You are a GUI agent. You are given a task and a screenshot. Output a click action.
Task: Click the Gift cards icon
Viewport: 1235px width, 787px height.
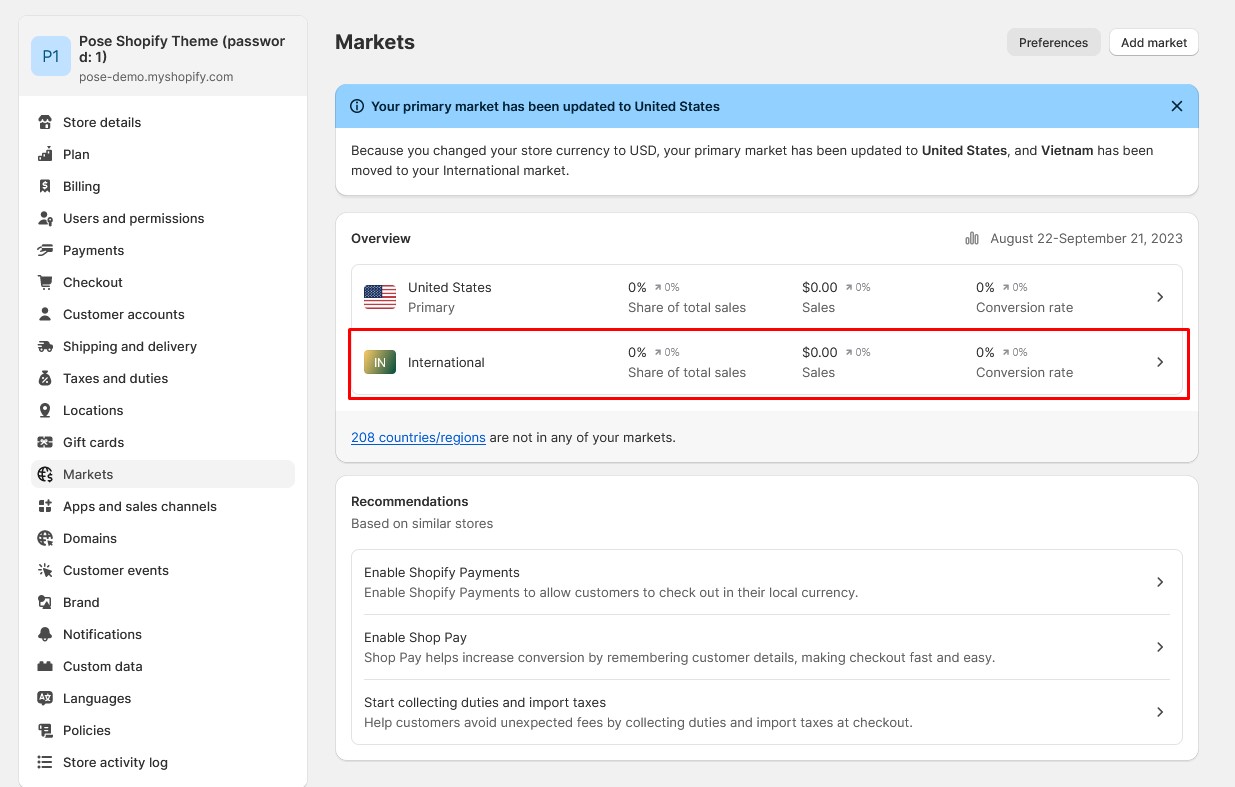pos(45,442)
